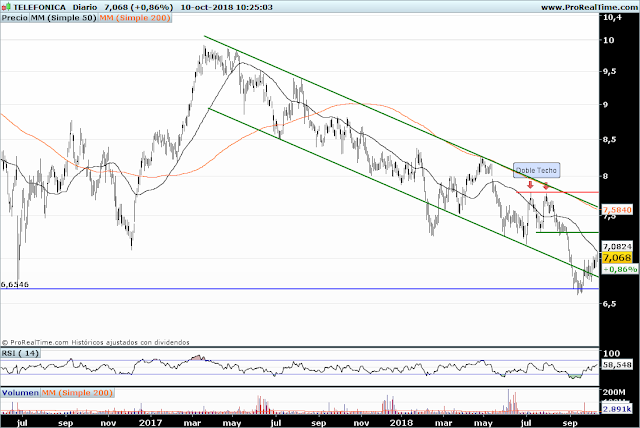Click the 200M volume scale label
The image size is (640, 428).
(x=614, y=392)
